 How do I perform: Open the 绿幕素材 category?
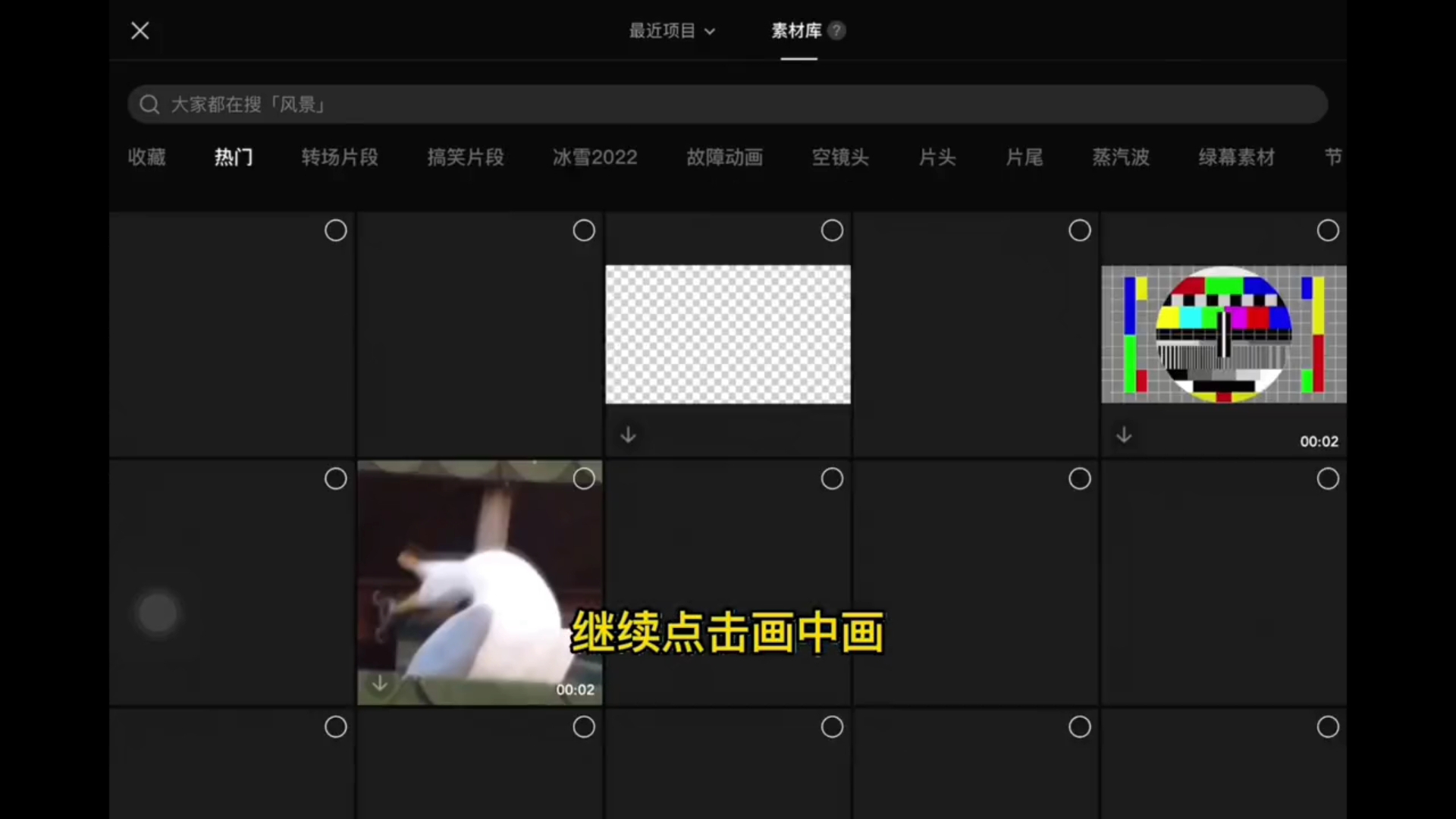pyautogui.click(x=1237, y=157)
